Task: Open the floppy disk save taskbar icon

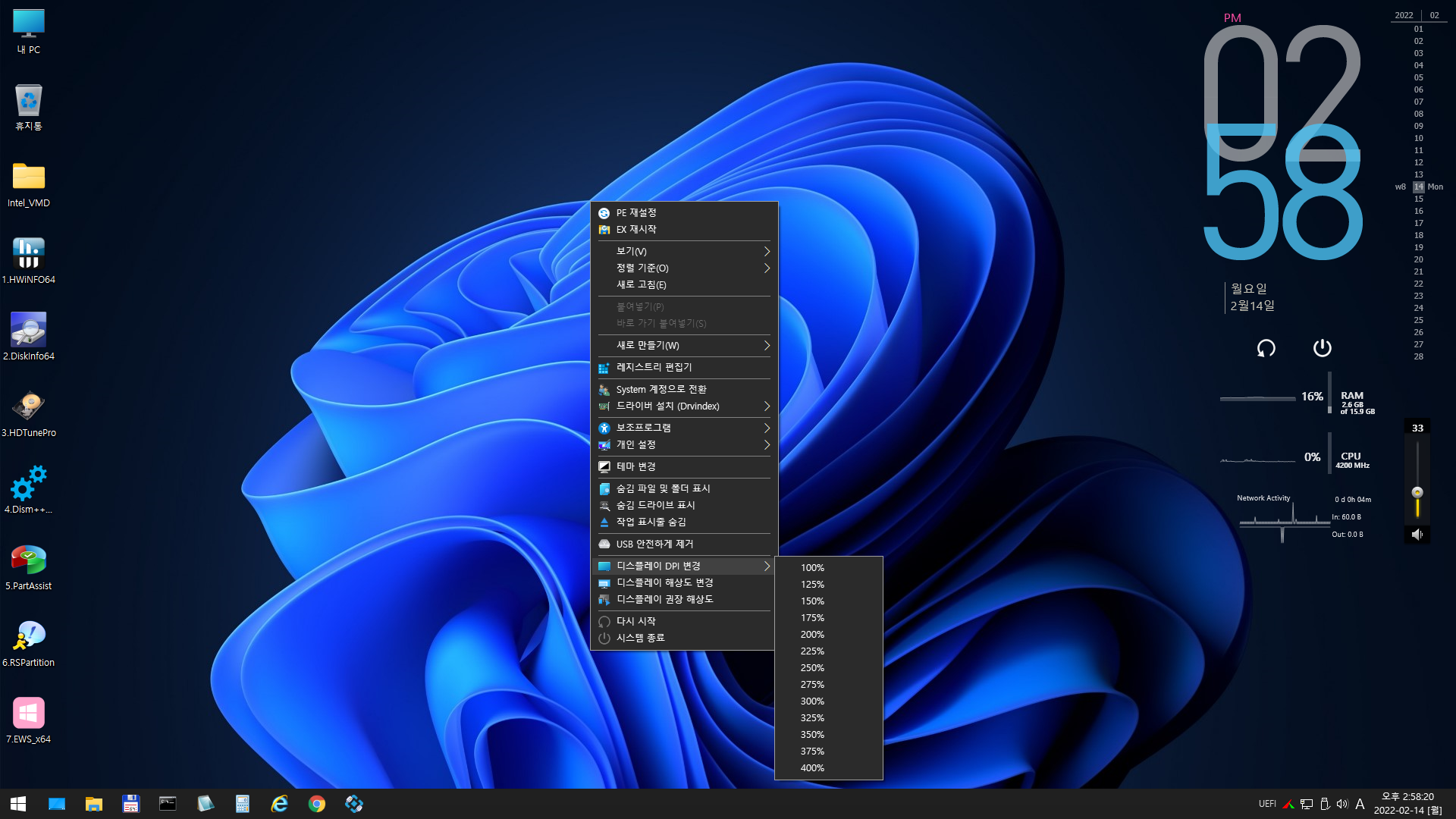Action: (x=131, y=804)
